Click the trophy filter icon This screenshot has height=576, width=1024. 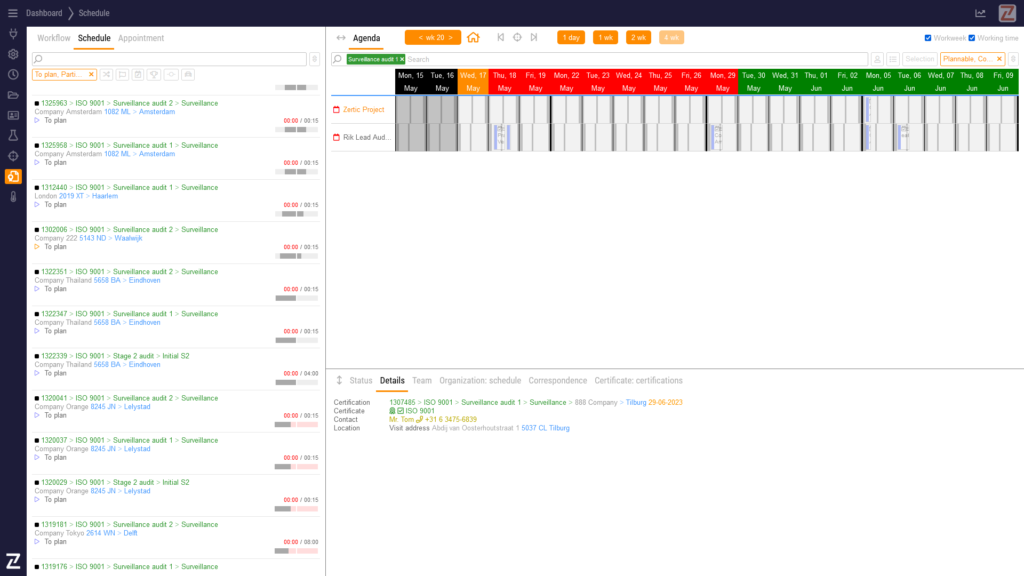154,74
